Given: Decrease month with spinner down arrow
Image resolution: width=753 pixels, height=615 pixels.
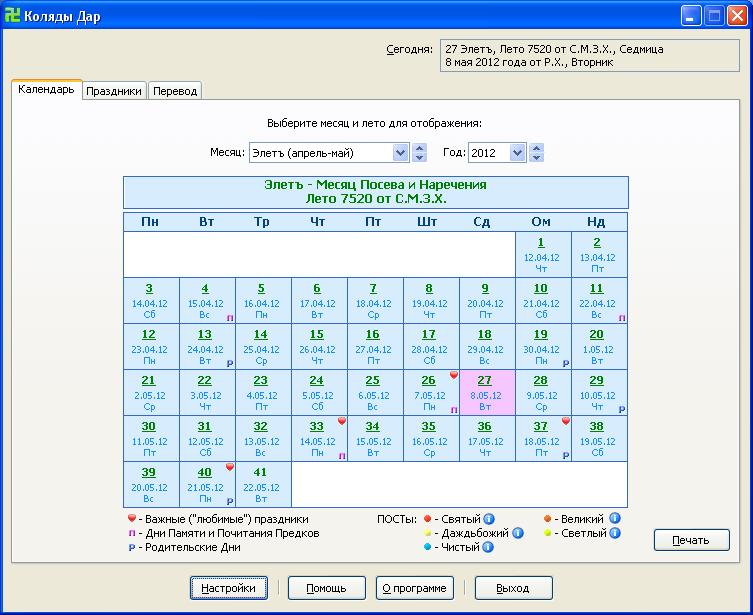Looking at the screenshot, I should click(x=420, y=157).
